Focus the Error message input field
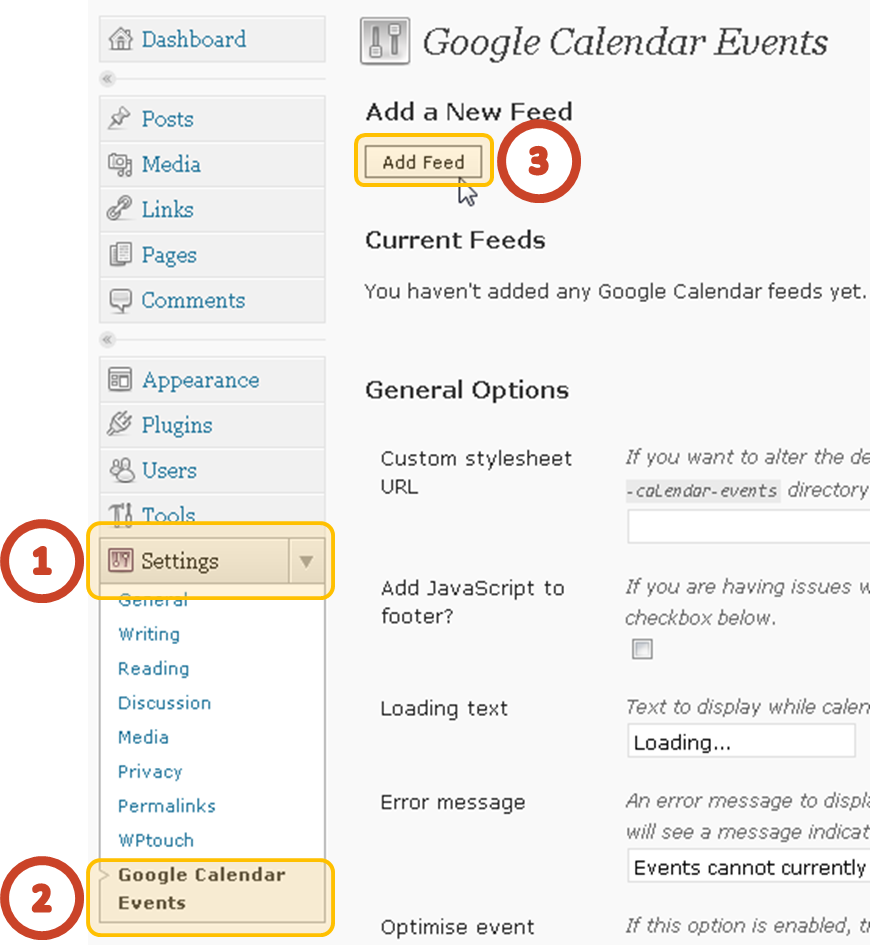This screenshot has height=945, width=870. tap(749, 867)
